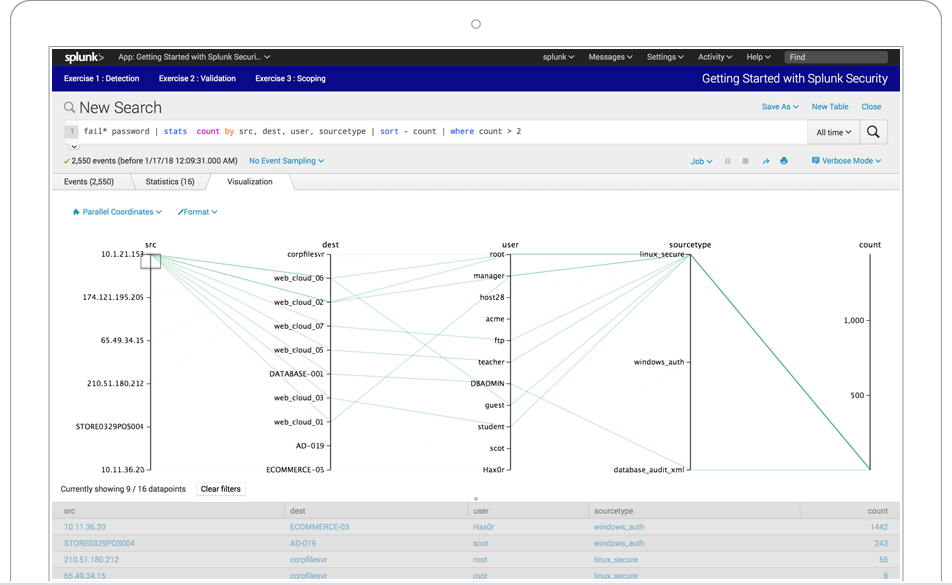Click the DATABASE-001 axis label

296,374
